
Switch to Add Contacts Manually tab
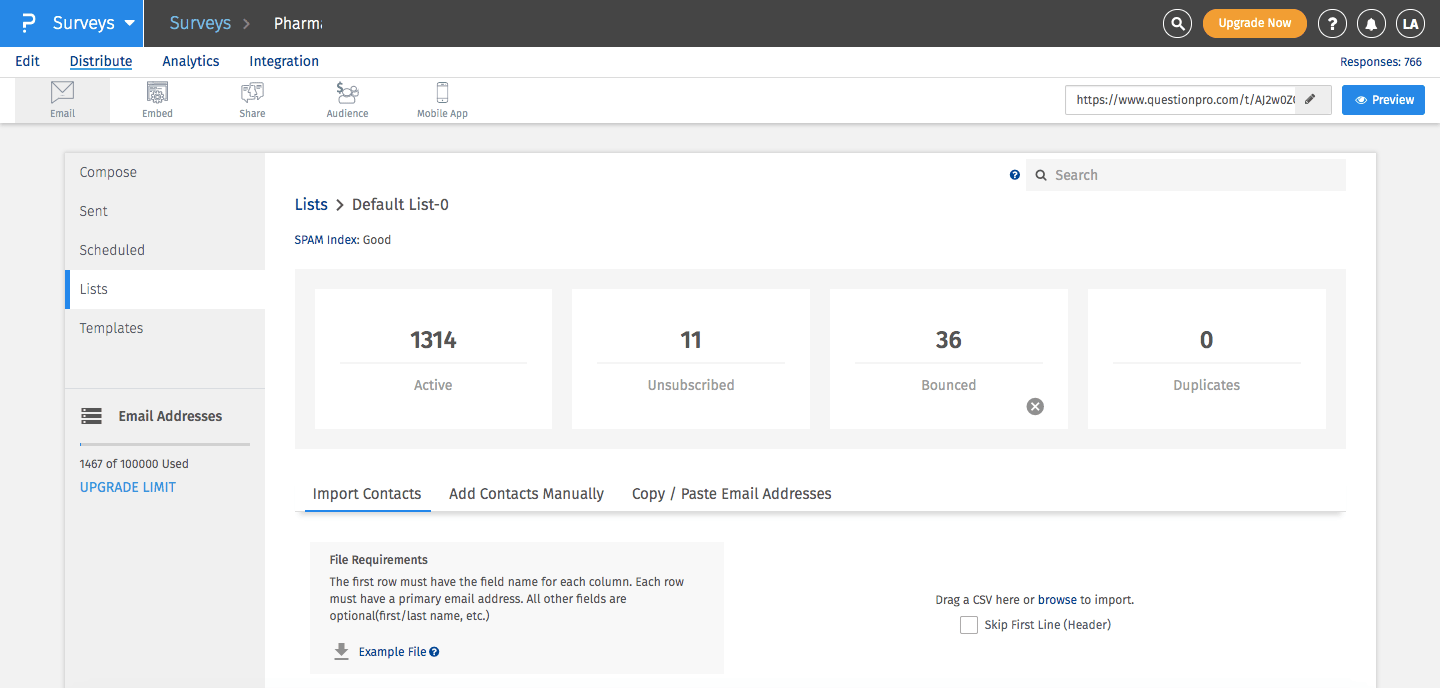coord(526,494)
